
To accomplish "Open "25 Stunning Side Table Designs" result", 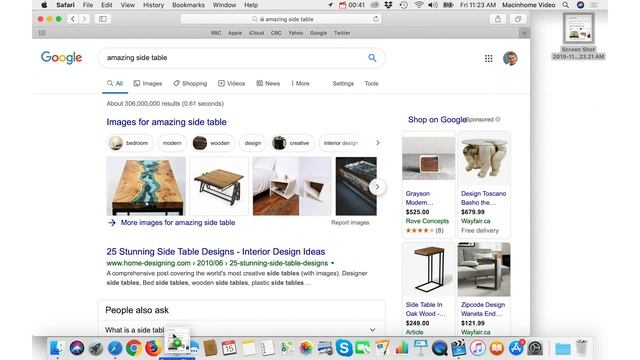I will (216, 252).
